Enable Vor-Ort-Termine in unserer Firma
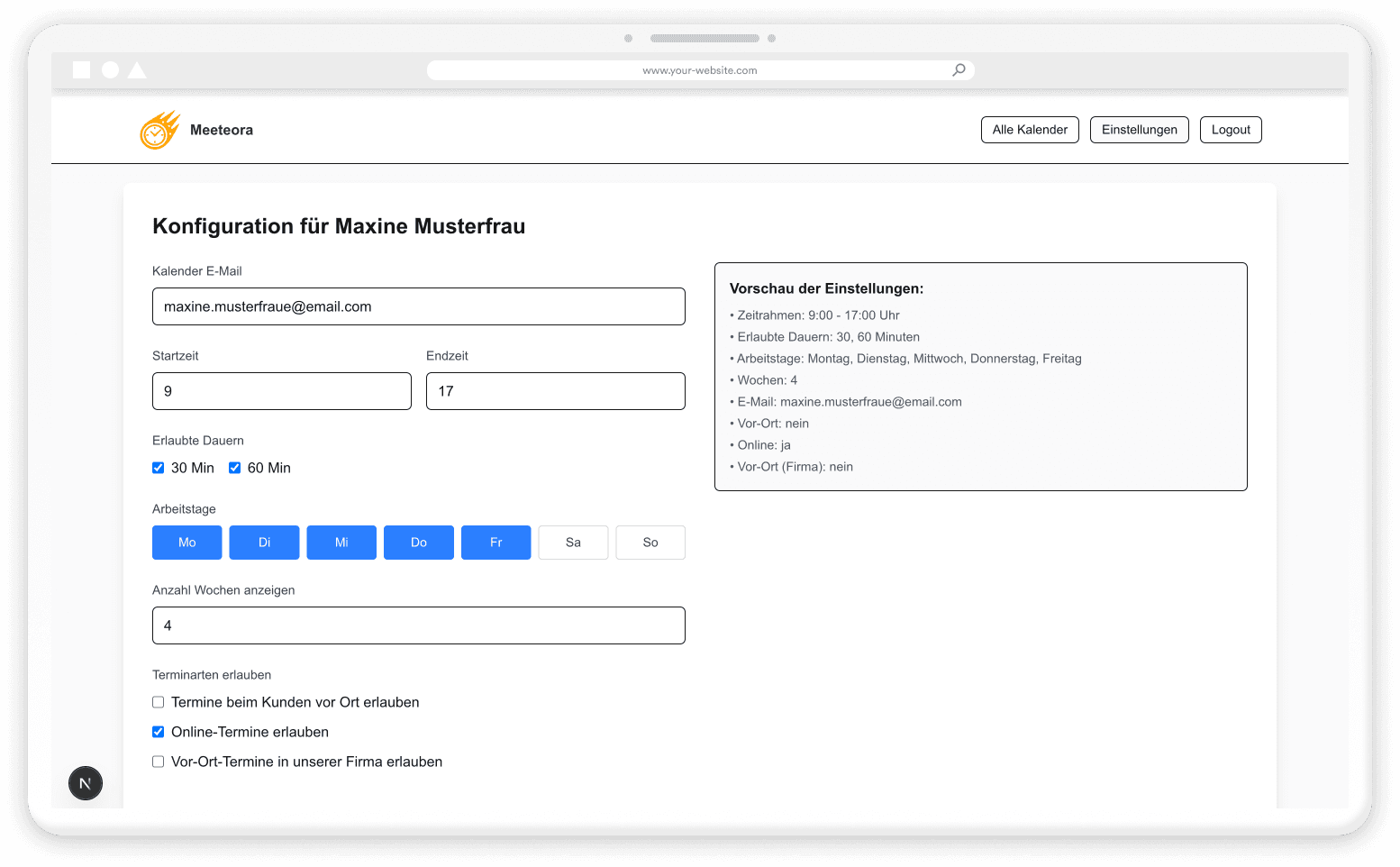The image size is (1400, 867). (159, 762)
